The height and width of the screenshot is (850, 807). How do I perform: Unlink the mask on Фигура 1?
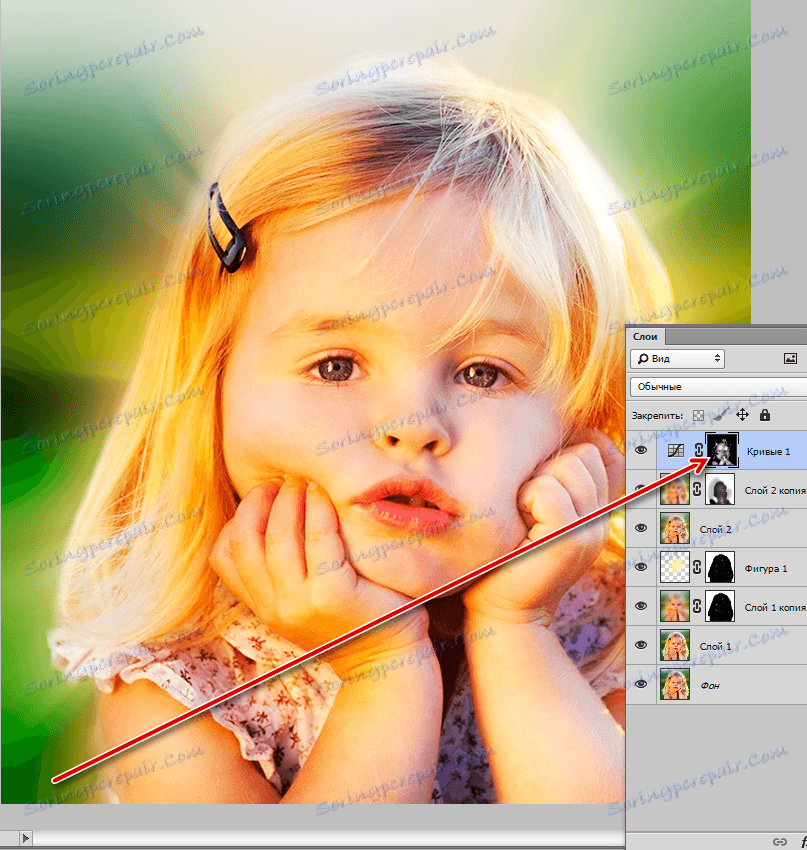[698, 568]
